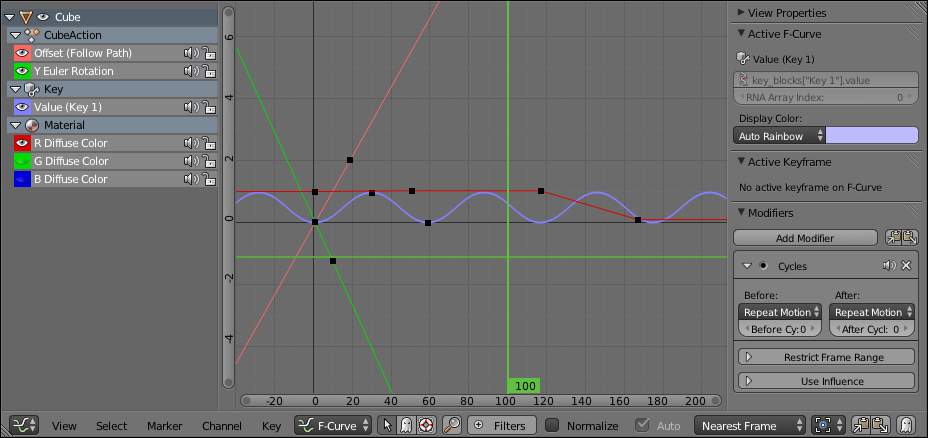
Task: Click the lavender display color swatch
Action: [872, 136]
